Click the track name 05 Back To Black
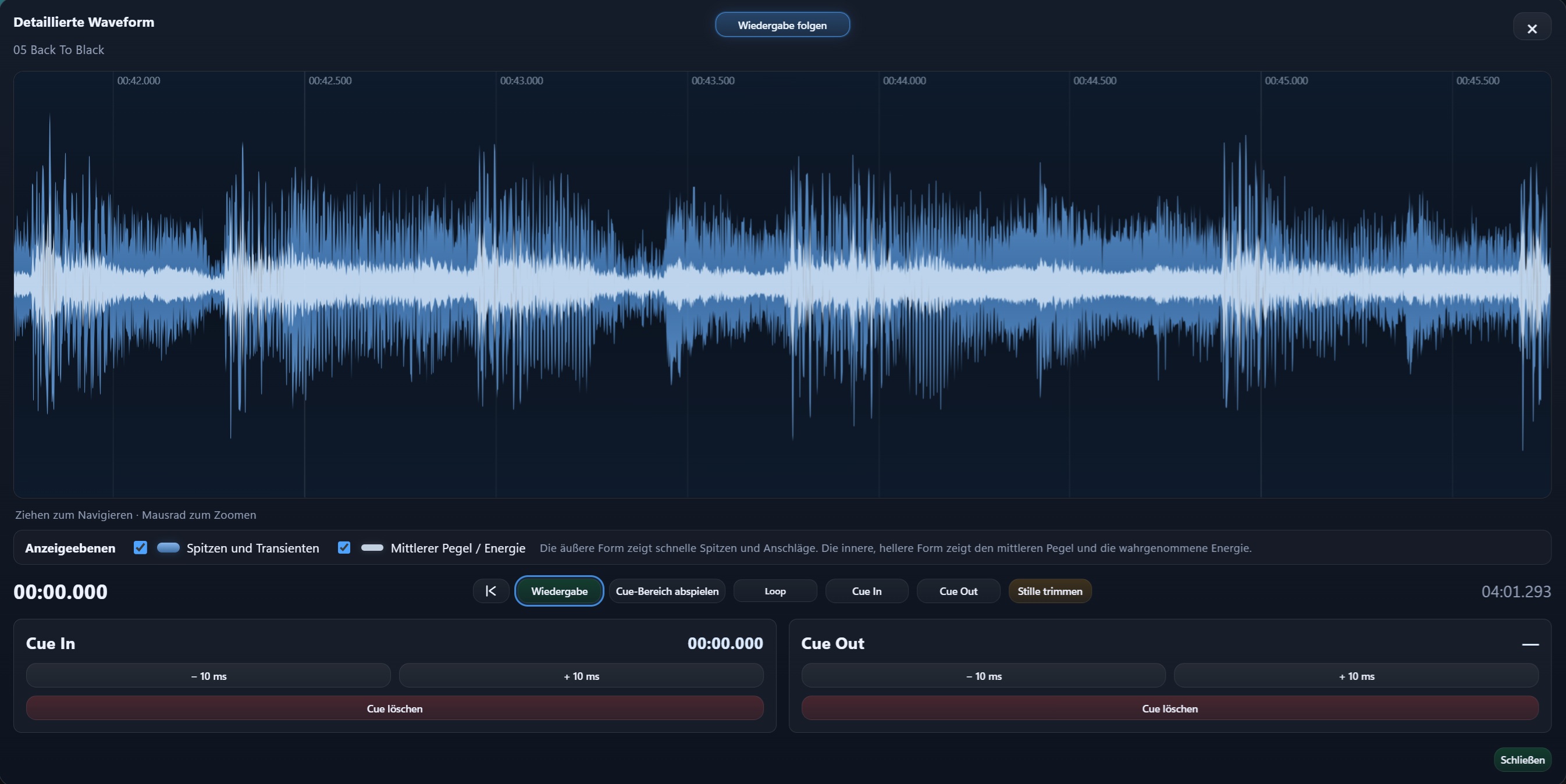The image size is (1566, 784). click(x=59, y=50)
